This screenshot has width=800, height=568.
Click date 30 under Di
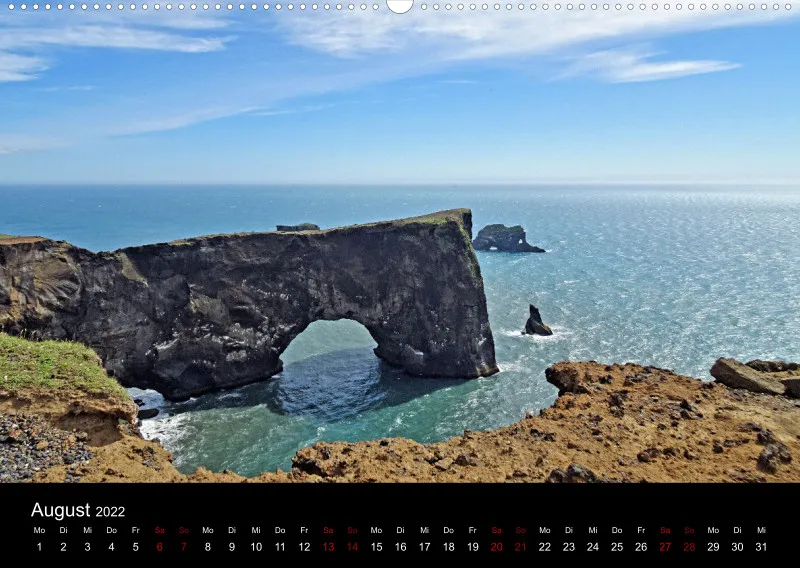(x=737, y=547)
